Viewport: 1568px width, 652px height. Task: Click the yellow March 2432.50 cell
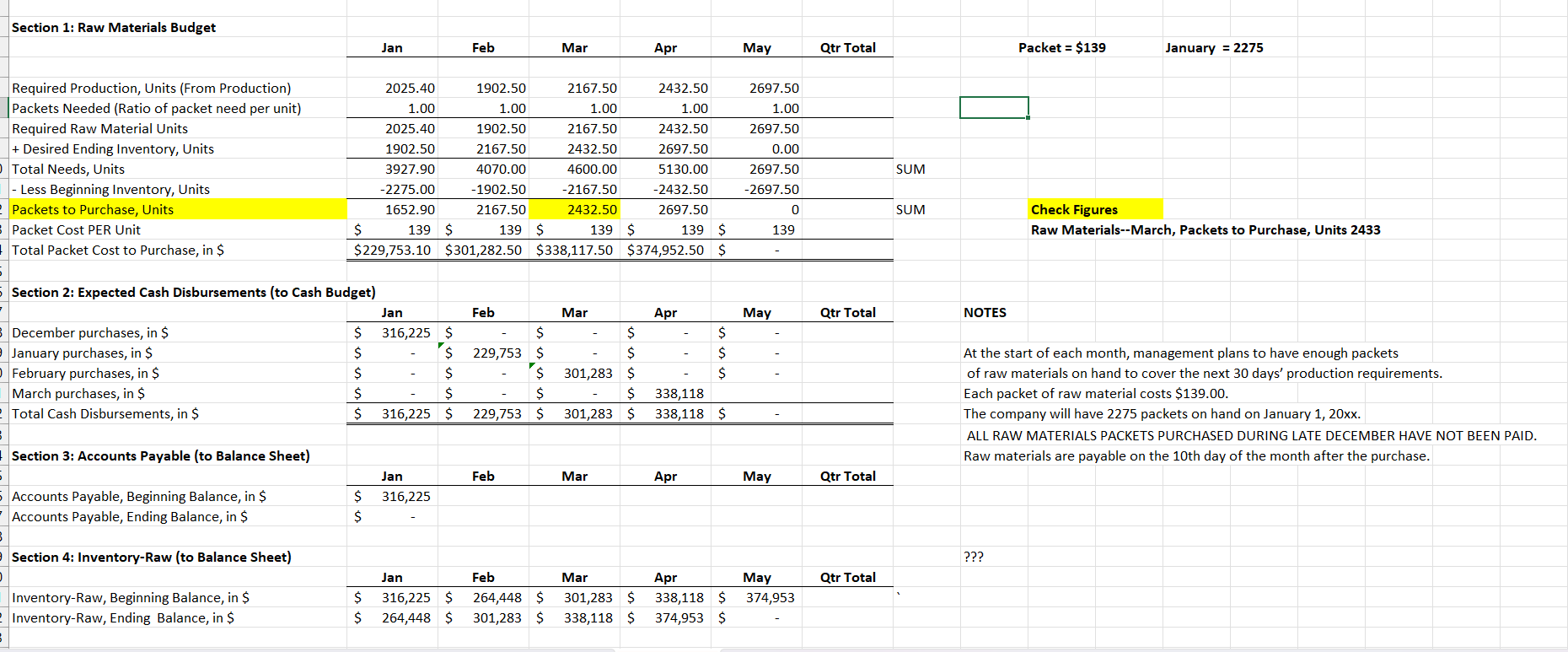point(575,209)
